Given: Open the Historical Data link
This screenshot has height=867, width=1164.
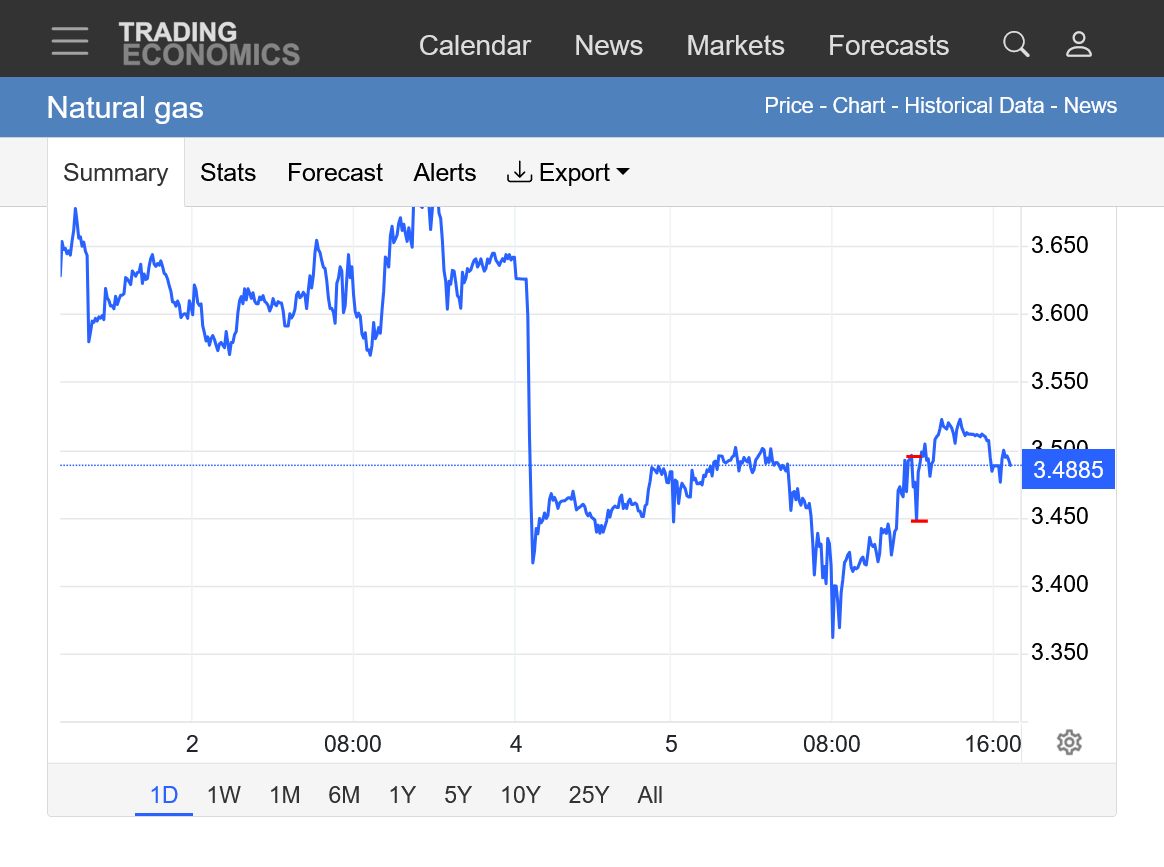Looking at the screenshot, I should 974,106.
